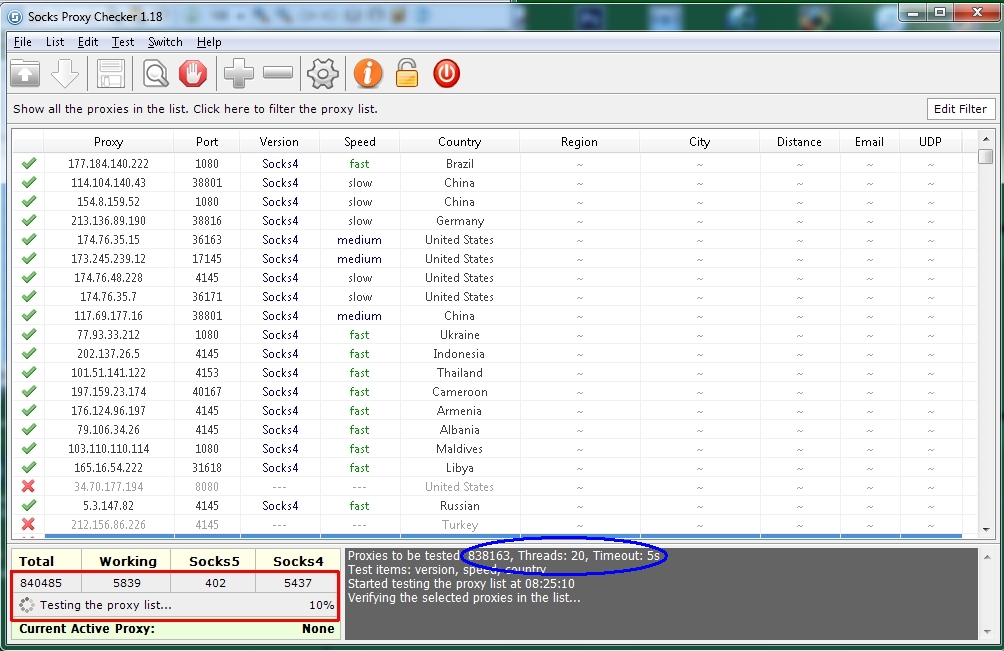1004x651 pixels.
Task: Click the padlock toolbar icon
Action: [x=405, y=72]
